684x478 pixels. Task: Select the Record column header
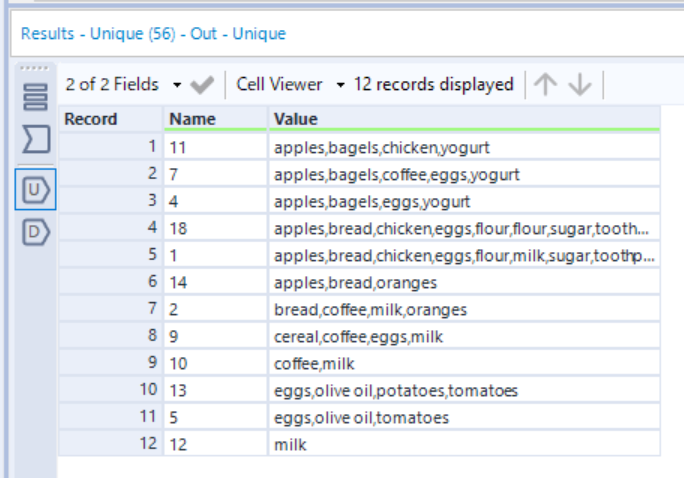[111, 119]
